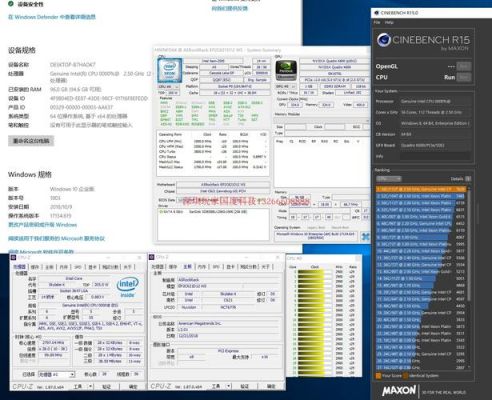Click the Cinebench title bar icon
The width and height of the screenshot is (492, 400).
(377, 13)
